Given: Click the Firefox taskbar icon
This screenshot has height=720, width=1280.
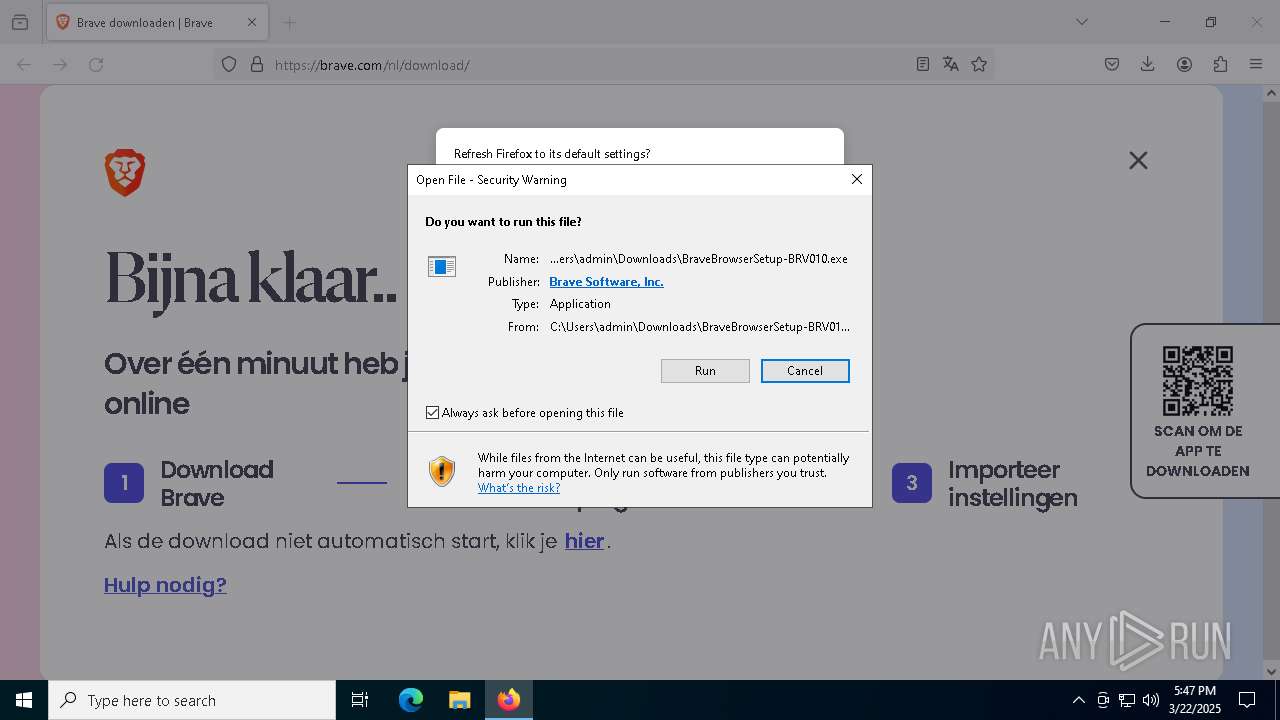Looking at the screenshot, I should click(x=509, y=700).
